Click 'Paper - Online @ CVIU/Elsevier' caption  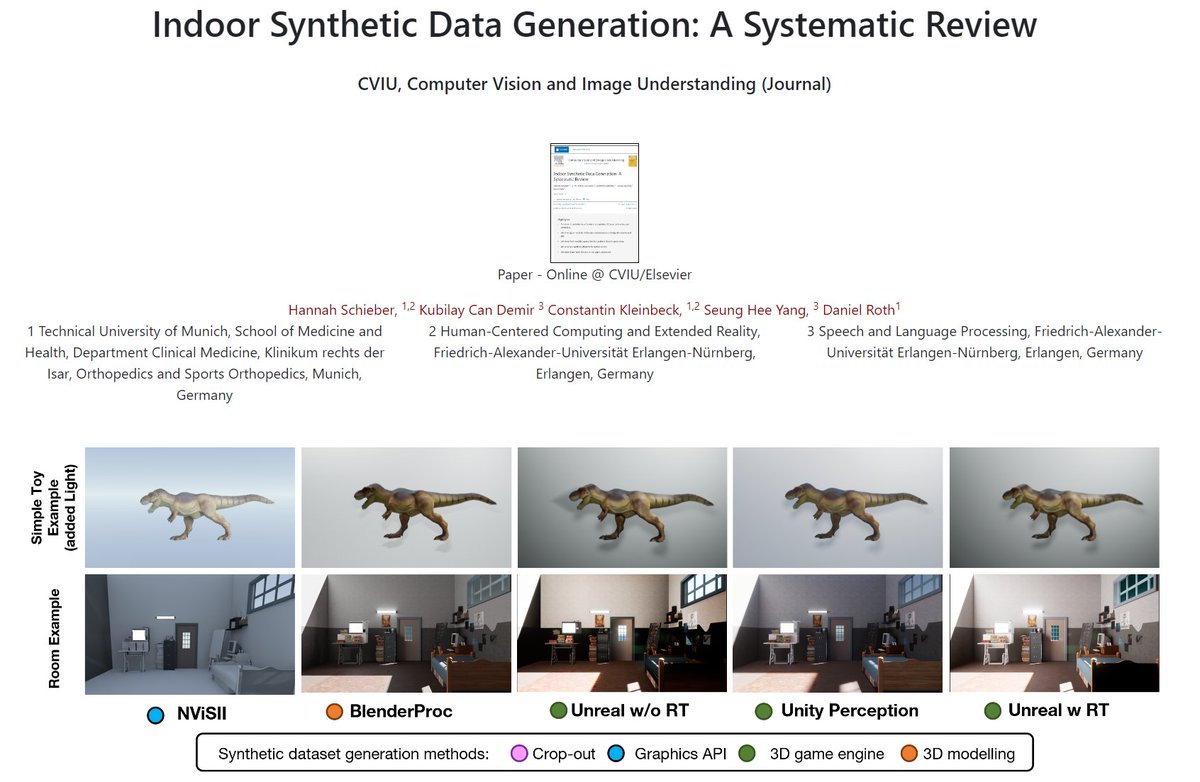594,274
